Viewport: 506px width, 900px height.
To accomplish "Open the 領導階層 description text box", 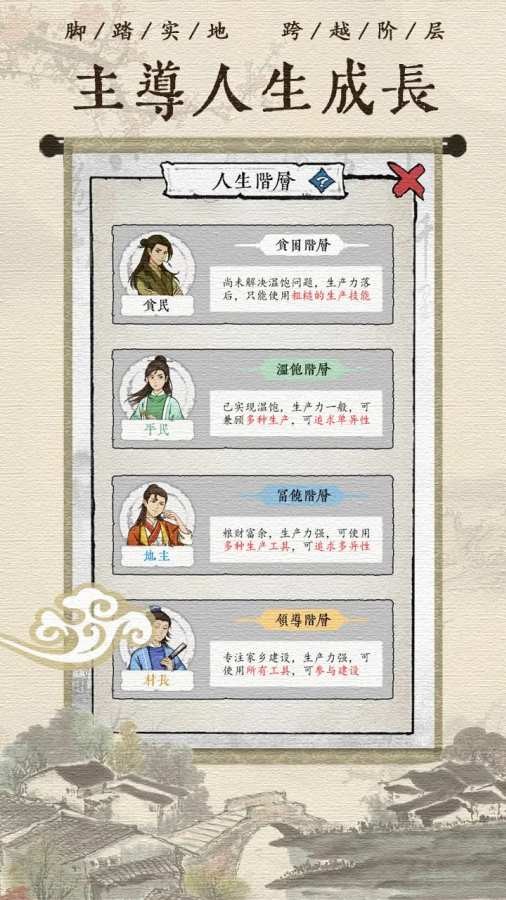I will (x=296, y=664).
